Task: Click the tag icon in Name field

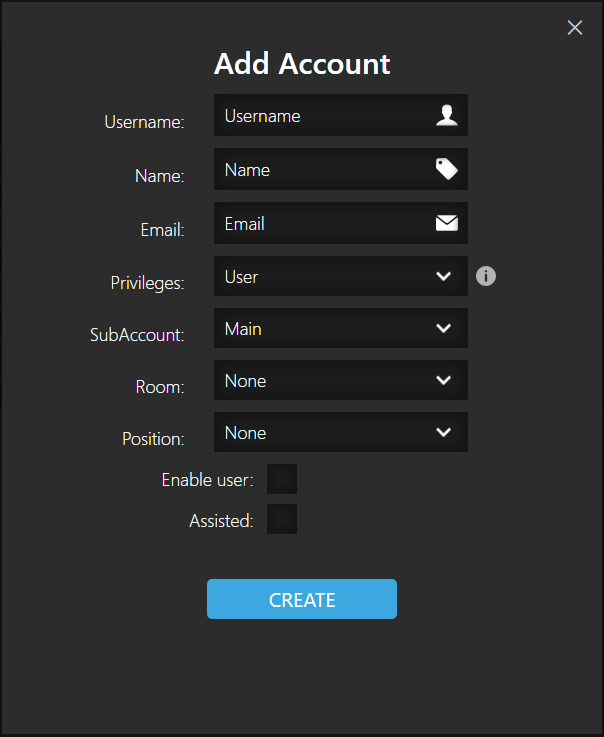Action: tap(447, 169)
